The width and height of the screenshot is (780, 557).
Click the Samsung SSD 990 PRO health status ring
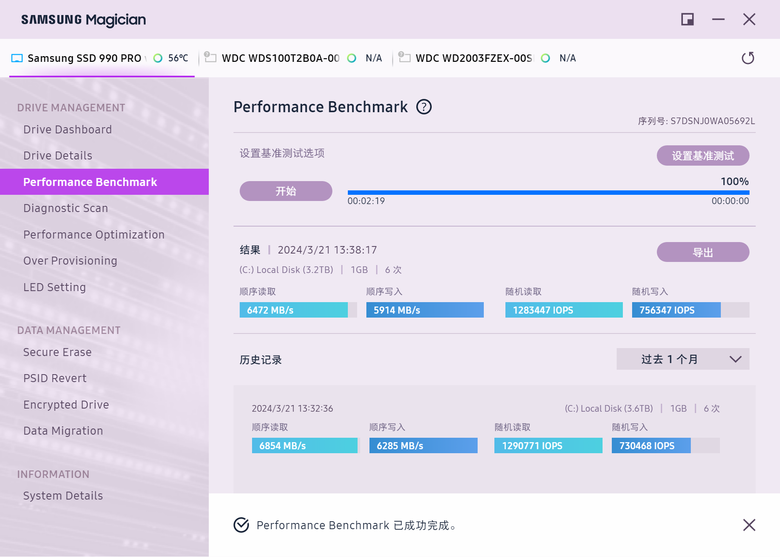point(158,58)
